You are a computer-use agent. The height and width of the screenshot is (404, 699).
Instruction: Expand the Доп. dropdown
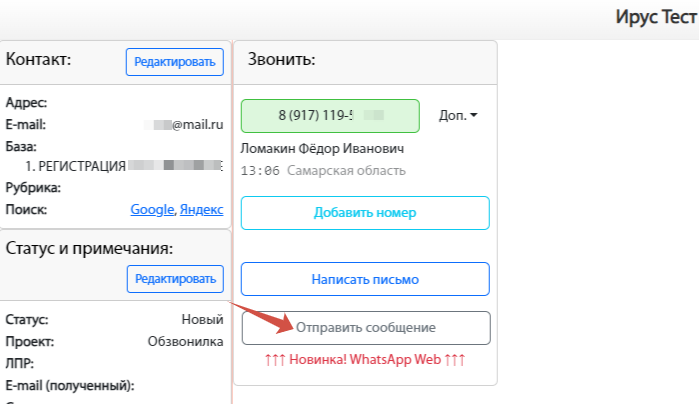point(458,116)
